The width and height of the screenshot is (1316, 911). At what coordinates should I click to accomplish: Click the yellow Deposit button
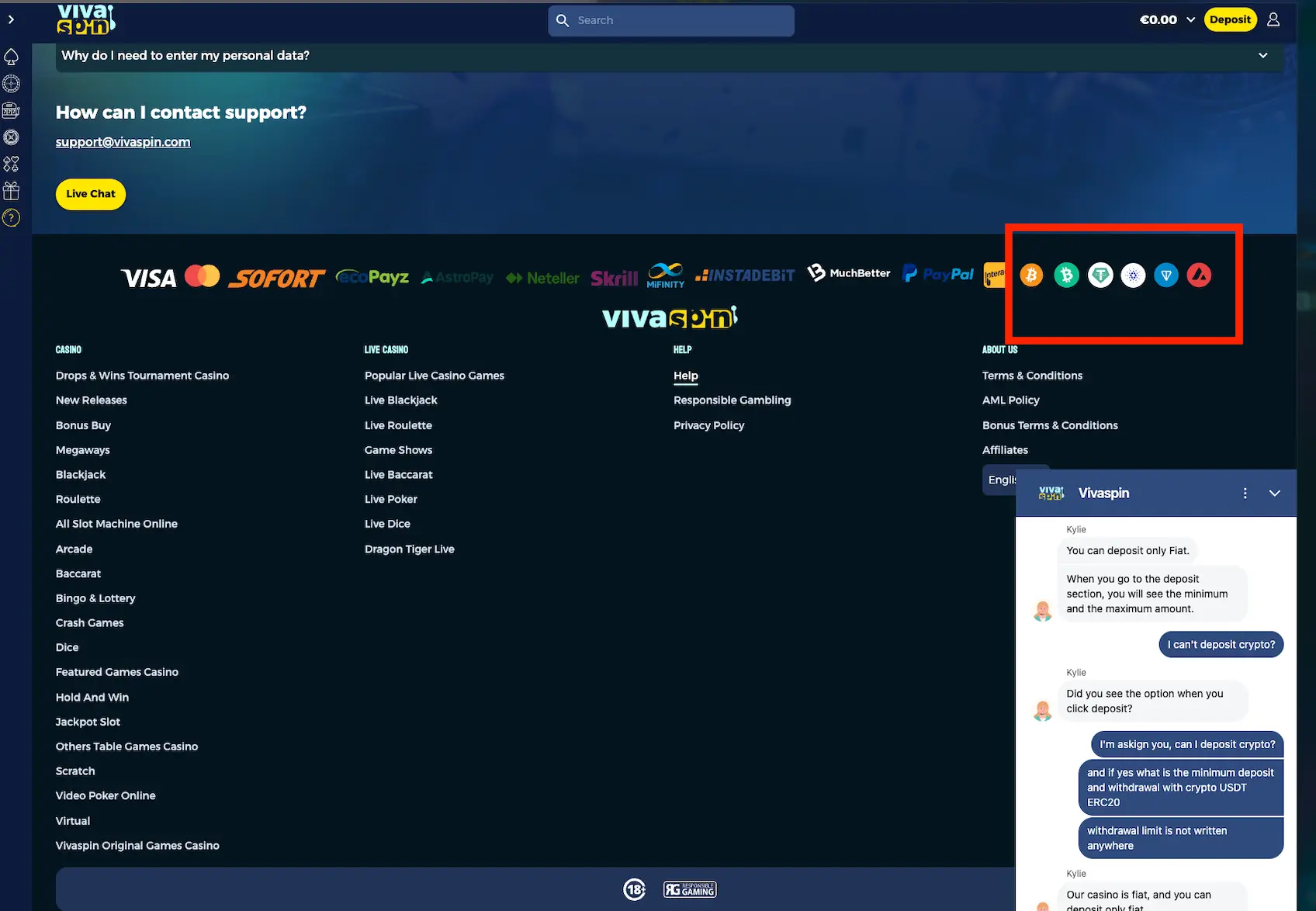(1230, 19)
